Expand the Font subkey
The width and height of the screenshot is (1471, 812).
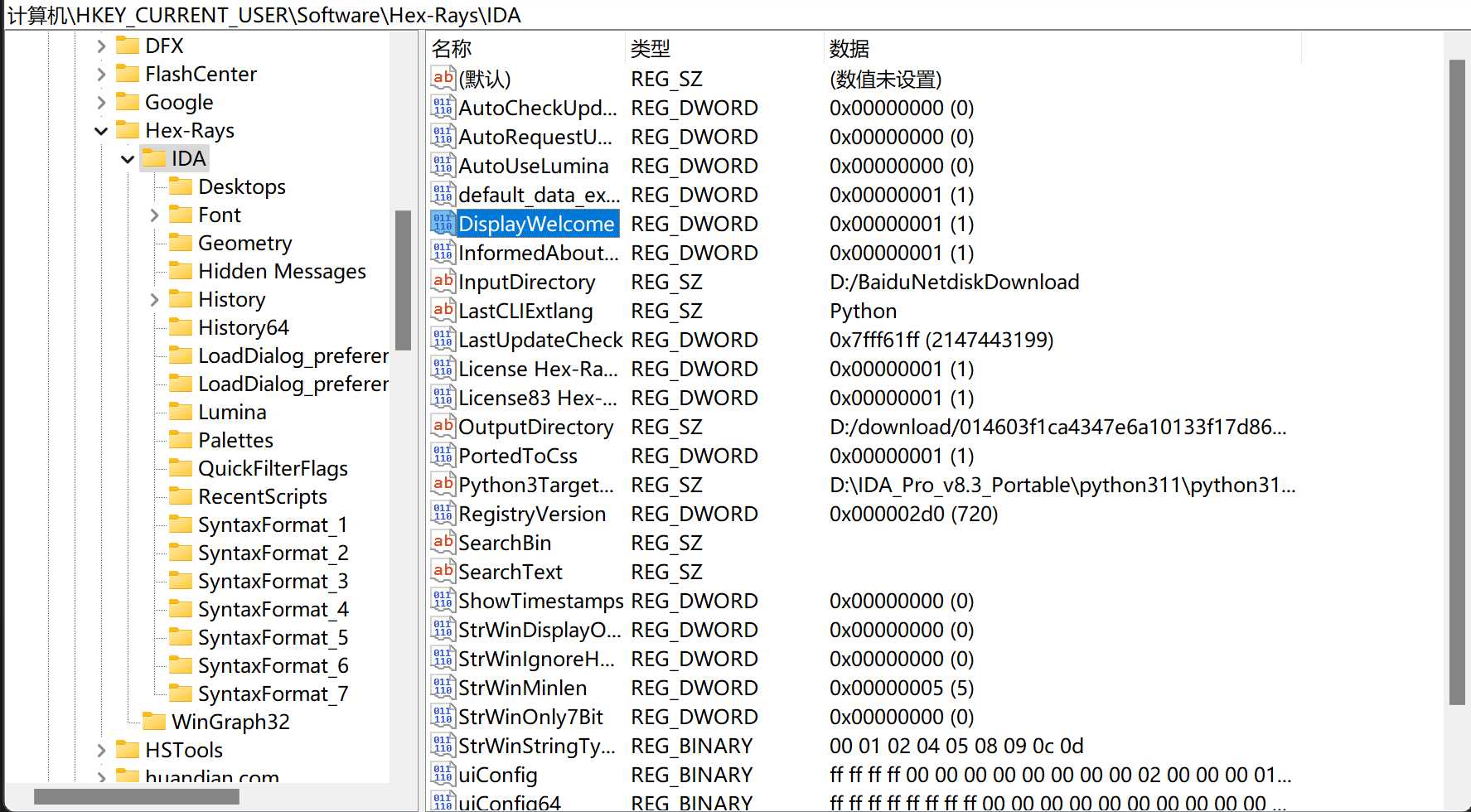[x=154, y=215]
